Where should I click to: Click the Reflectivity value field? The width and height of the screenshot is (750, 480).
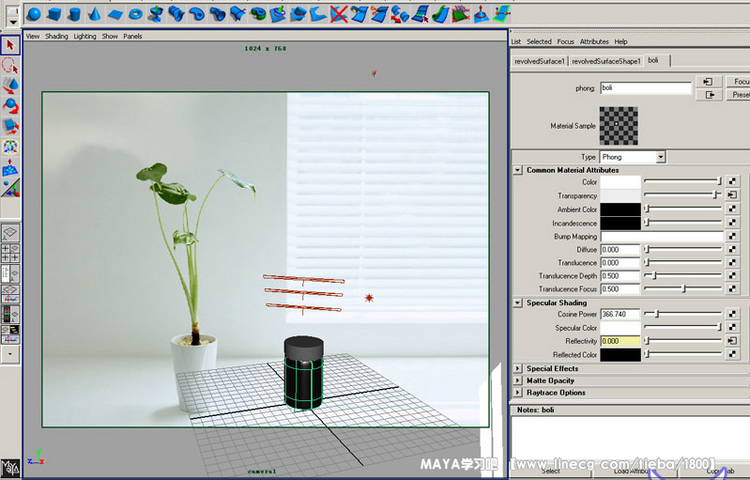coord(620,341)
